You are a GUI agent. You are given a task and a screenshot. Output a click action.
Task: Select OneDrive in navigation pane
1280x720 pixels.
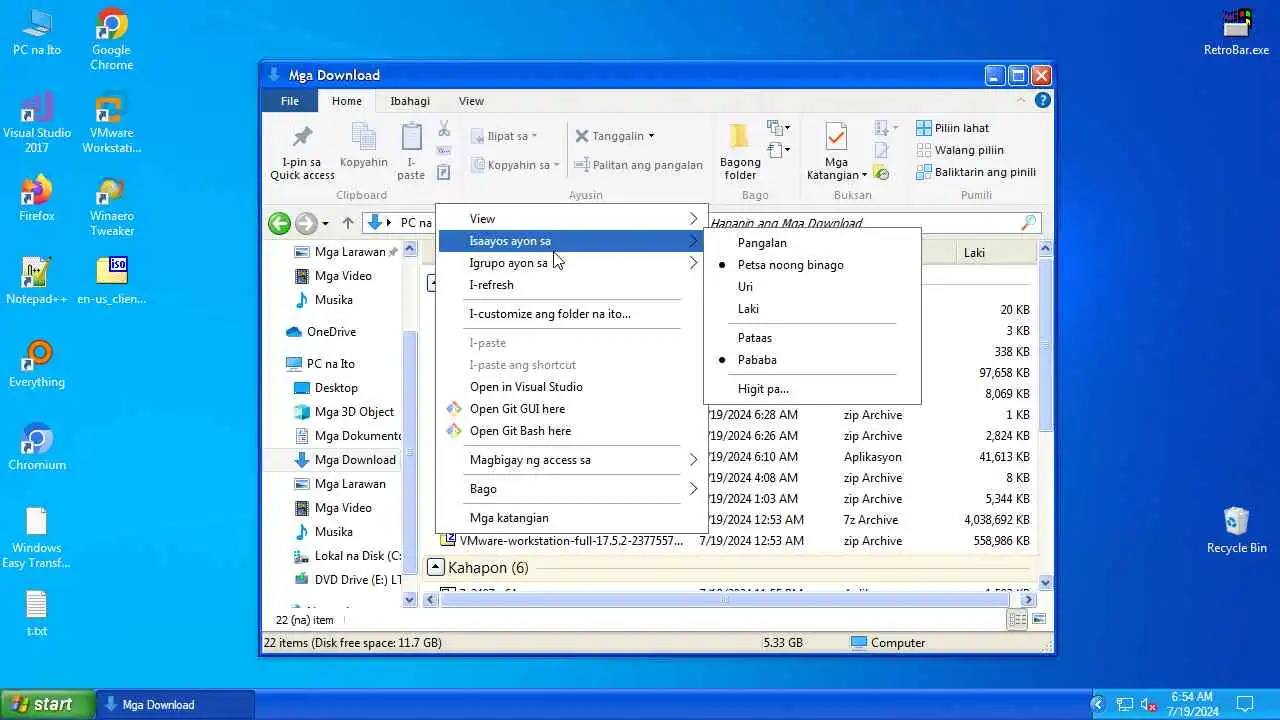pos(331,332)
